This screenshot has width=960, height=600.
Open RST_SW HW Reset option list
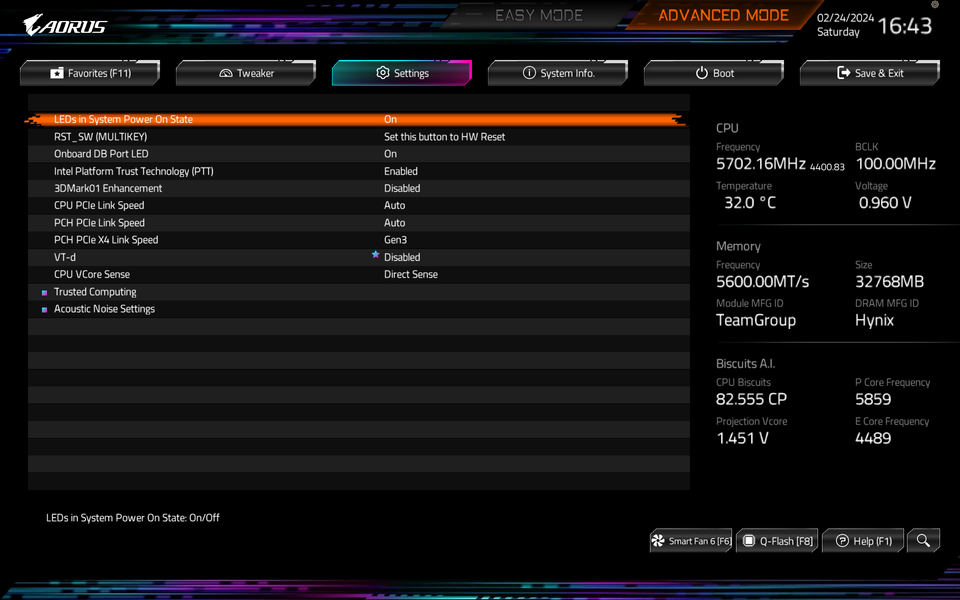pos(444,137)
